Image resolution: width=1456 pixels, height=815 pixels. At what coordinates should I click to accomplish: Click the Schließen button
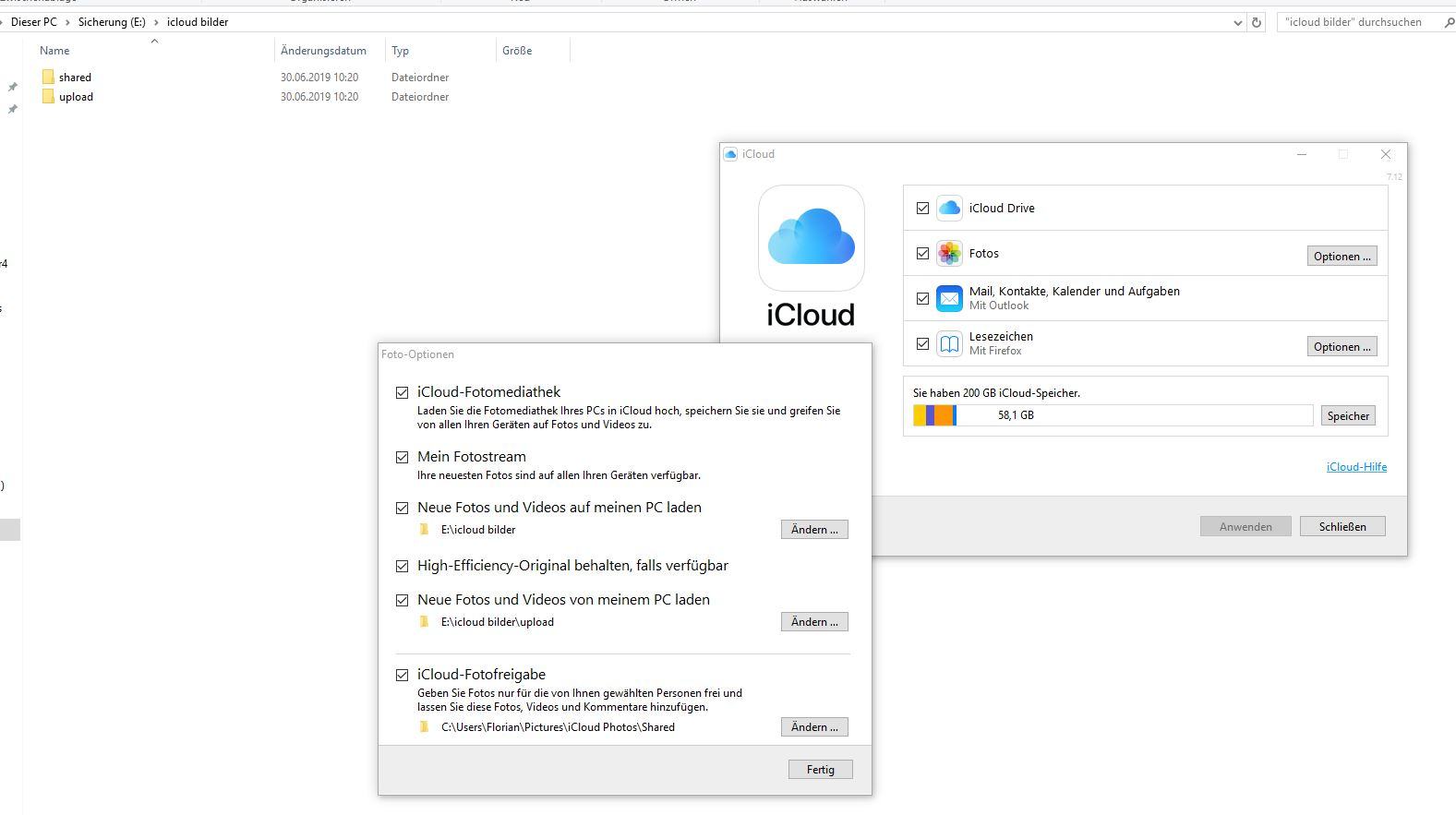pos(1342,526)
